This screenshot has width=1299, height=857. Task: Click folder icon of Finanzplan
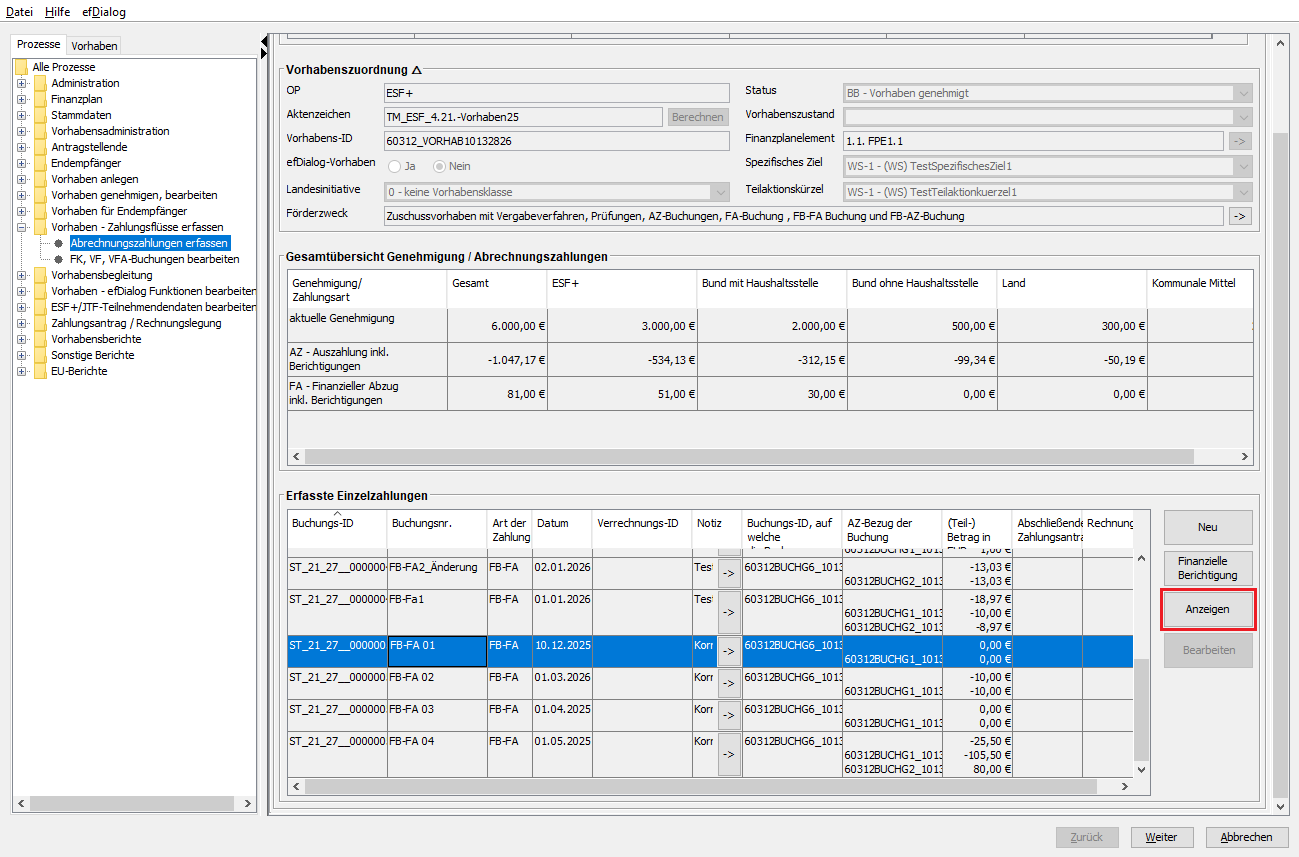tap(40, 99)
